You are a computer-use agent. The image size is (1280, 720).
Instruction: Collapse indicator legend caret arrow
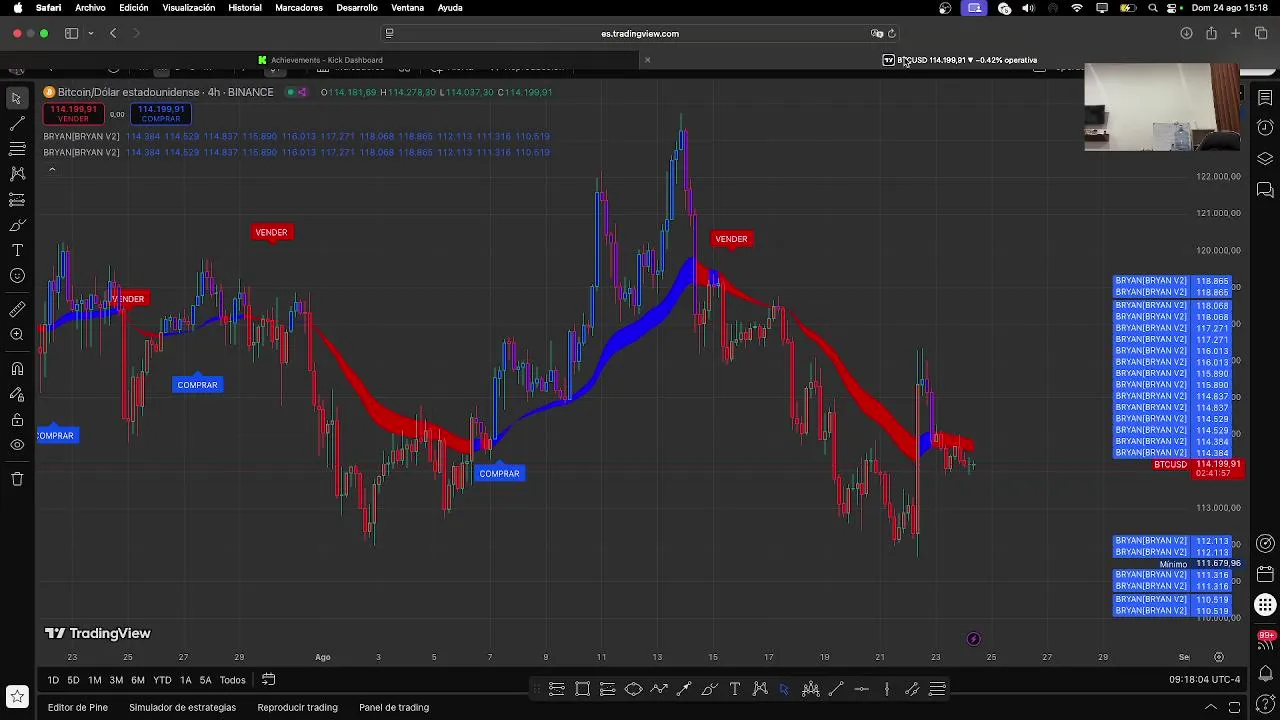click(x=52, y=170)
